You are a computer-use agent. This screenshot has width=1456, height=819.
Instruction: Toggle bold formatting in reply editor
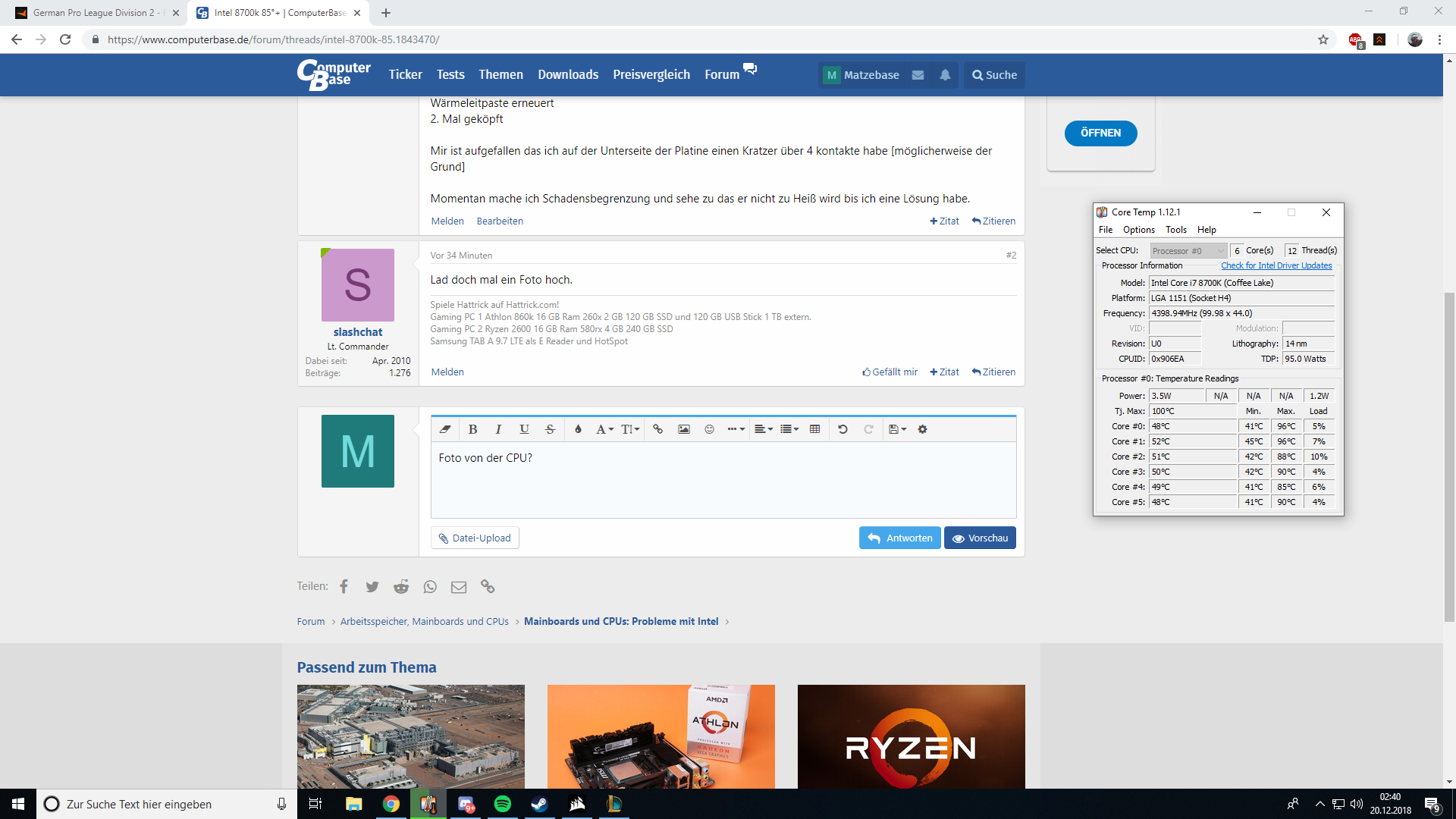(472, 429)
